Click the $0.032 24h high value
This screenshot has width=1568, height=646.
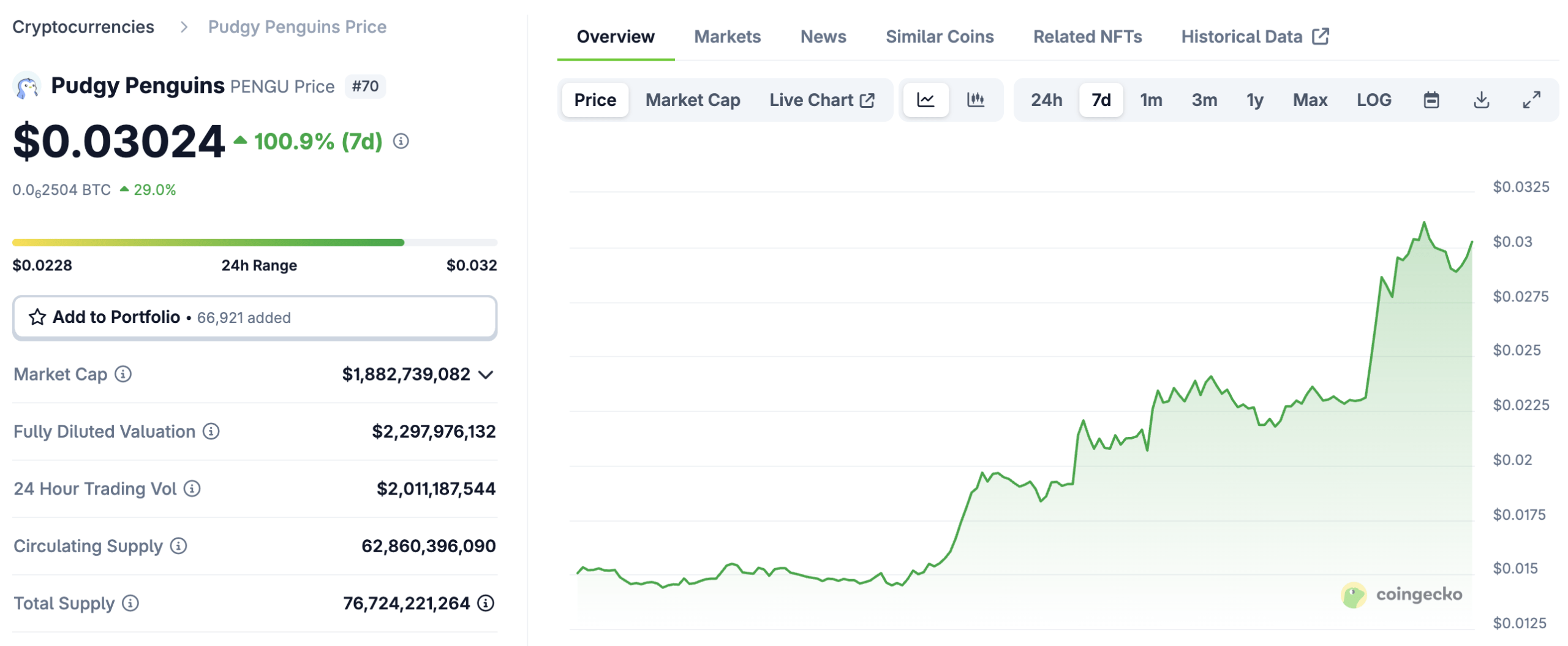click(471, 265)
